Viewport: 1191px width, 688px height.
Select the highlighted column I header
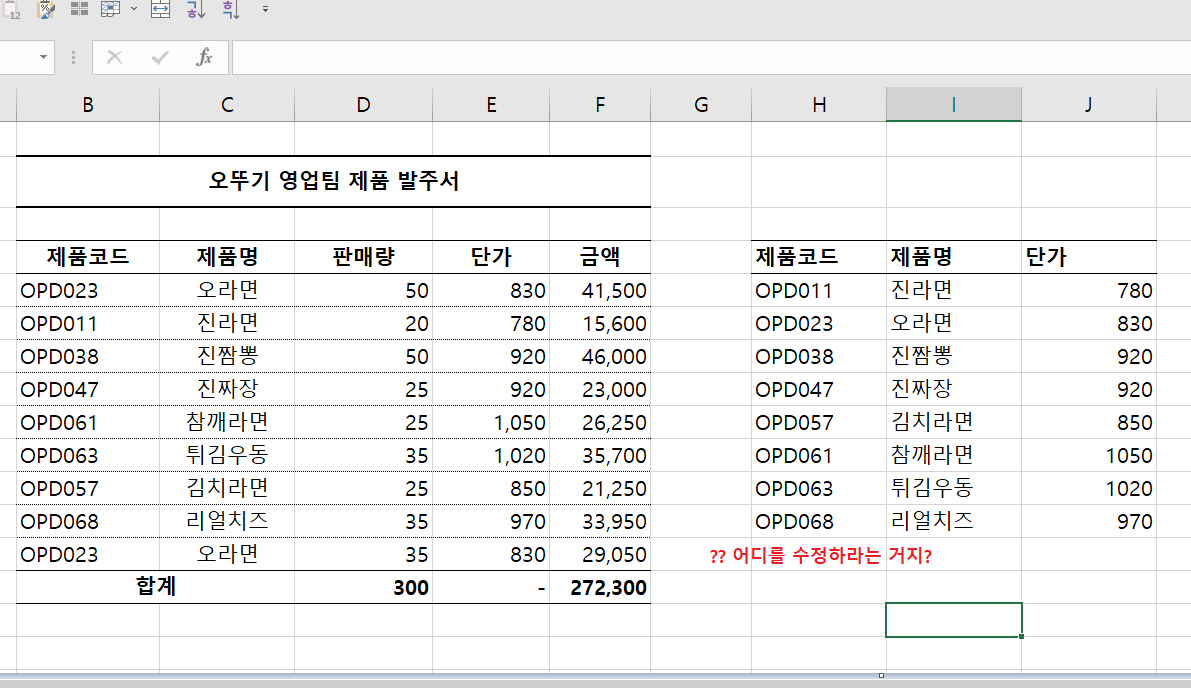(953, 105)
